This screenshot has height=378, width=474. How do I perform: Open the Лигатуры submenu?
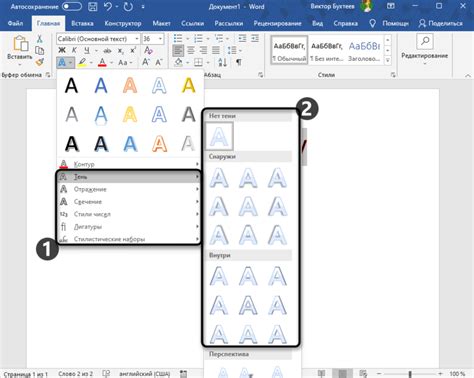click(x=129, y=227)
